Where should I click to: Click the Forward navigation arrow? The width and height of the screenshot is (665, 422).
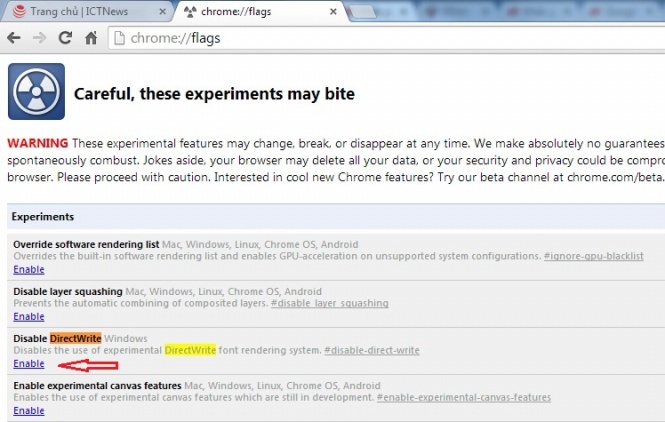39,39
